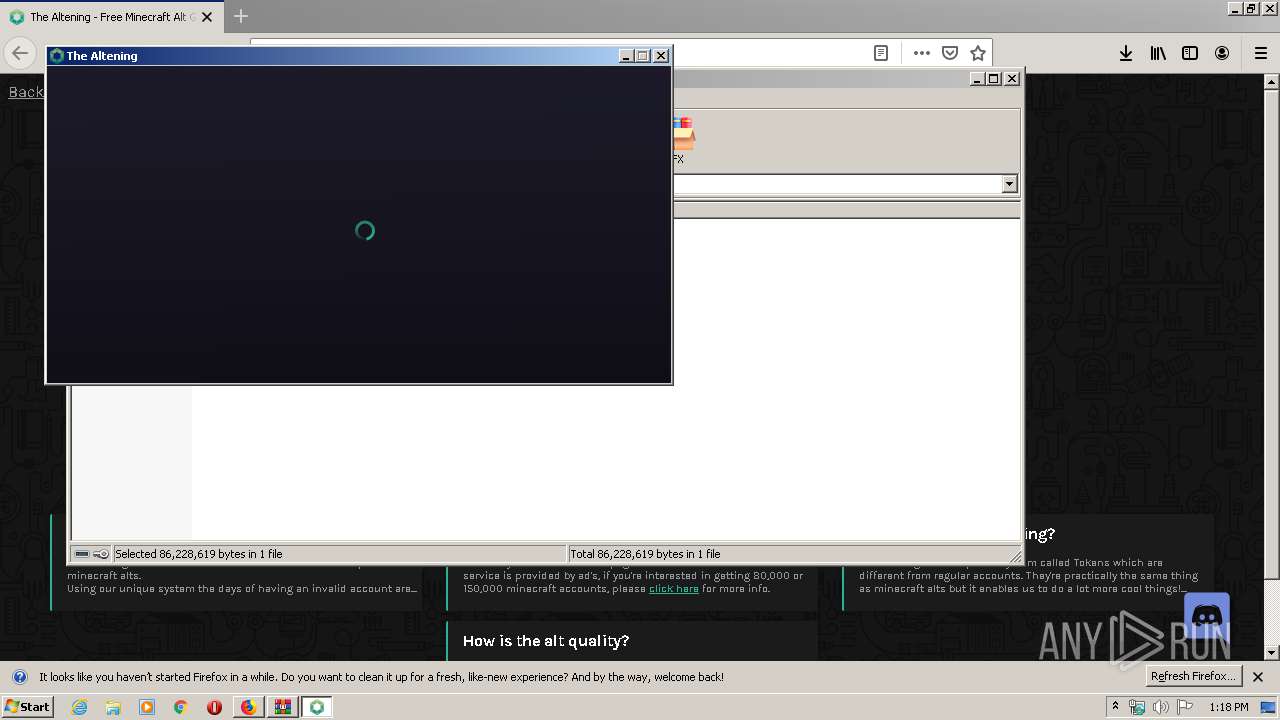The width and height of the screenshot is (1280, 720).
Task: Open a new Firefox tab
Action: [241, 16]
